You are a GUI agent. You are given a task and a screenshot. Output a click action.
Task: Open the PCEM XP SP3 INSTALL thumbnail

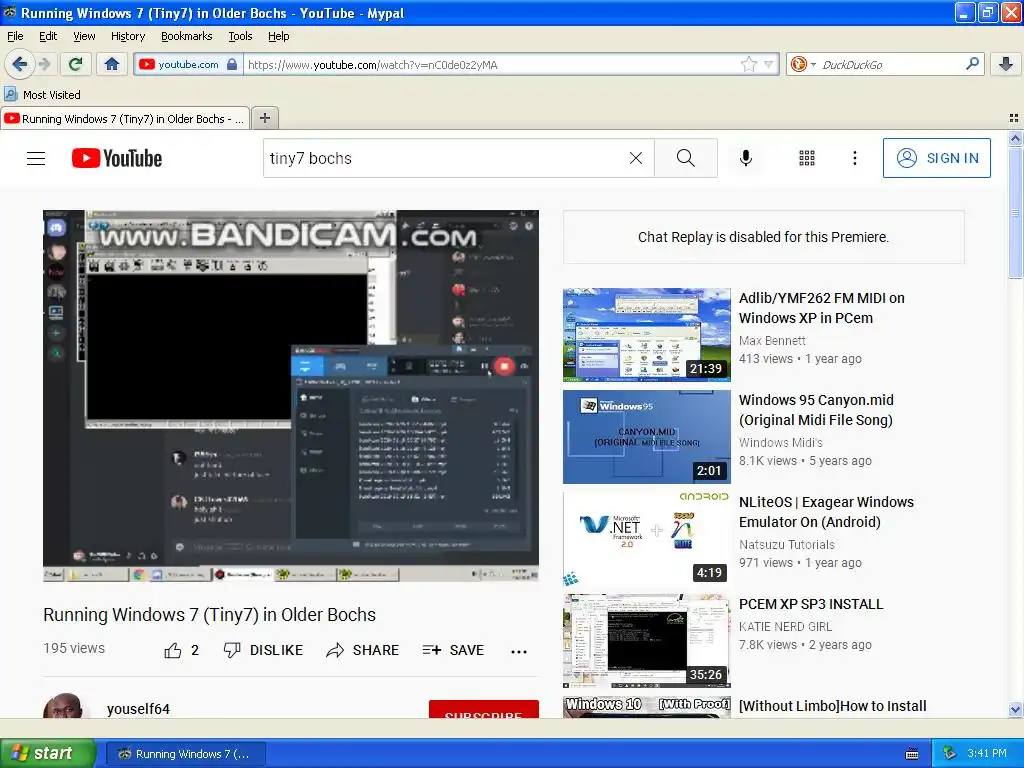click(x=647, y=641)
